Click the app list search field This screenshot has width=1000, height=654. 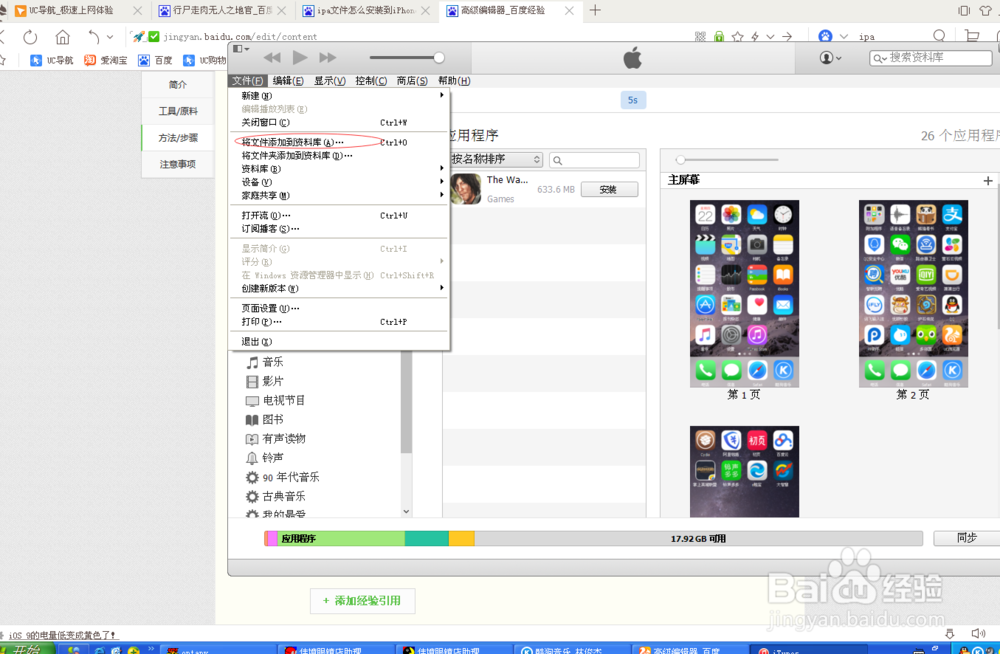pos(594,160)
